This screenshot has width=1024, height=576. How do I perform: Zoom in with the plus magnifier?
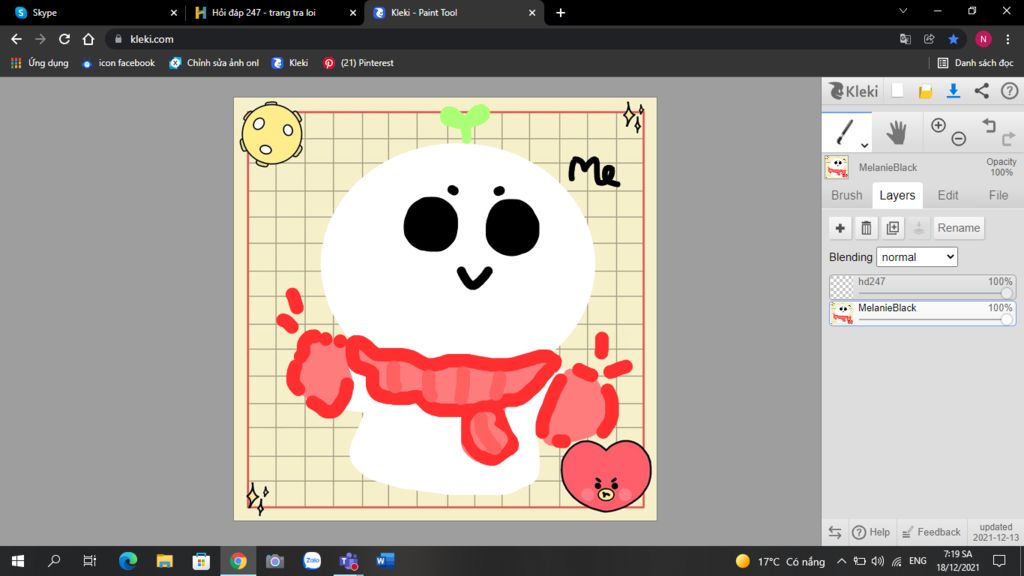938,125
